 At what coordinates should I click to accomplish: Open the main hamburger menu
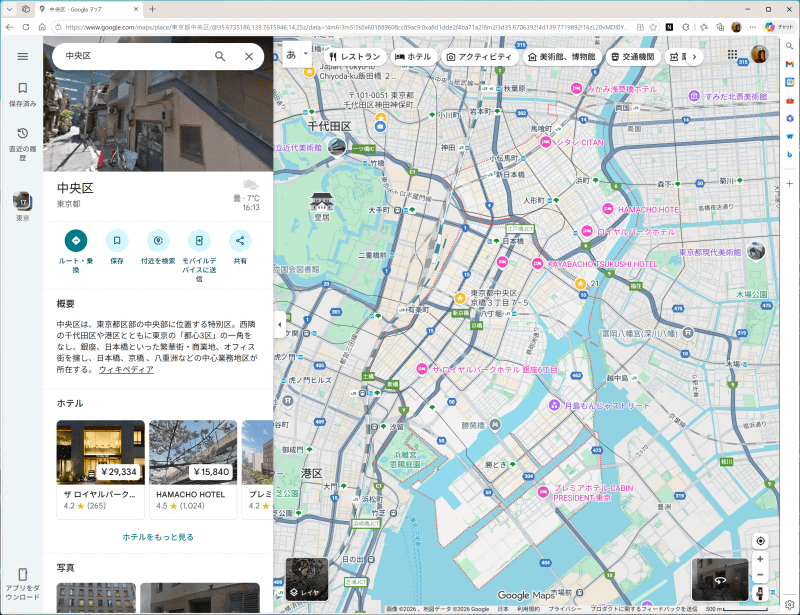[x=22, y=56]
